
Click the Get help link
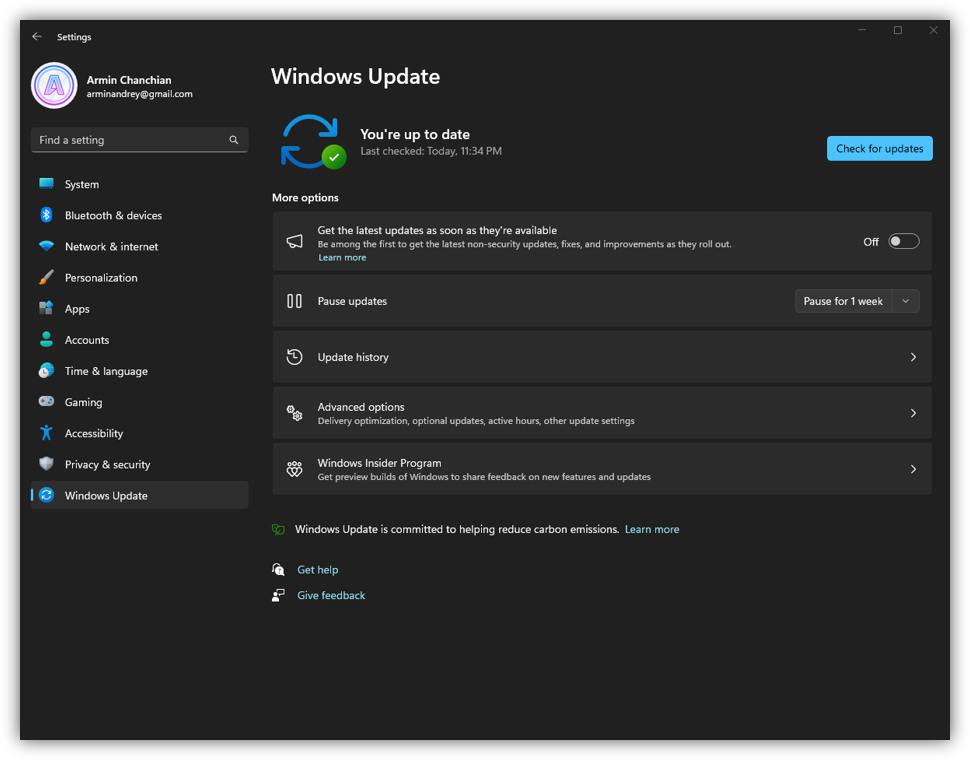tap(318, 570)
